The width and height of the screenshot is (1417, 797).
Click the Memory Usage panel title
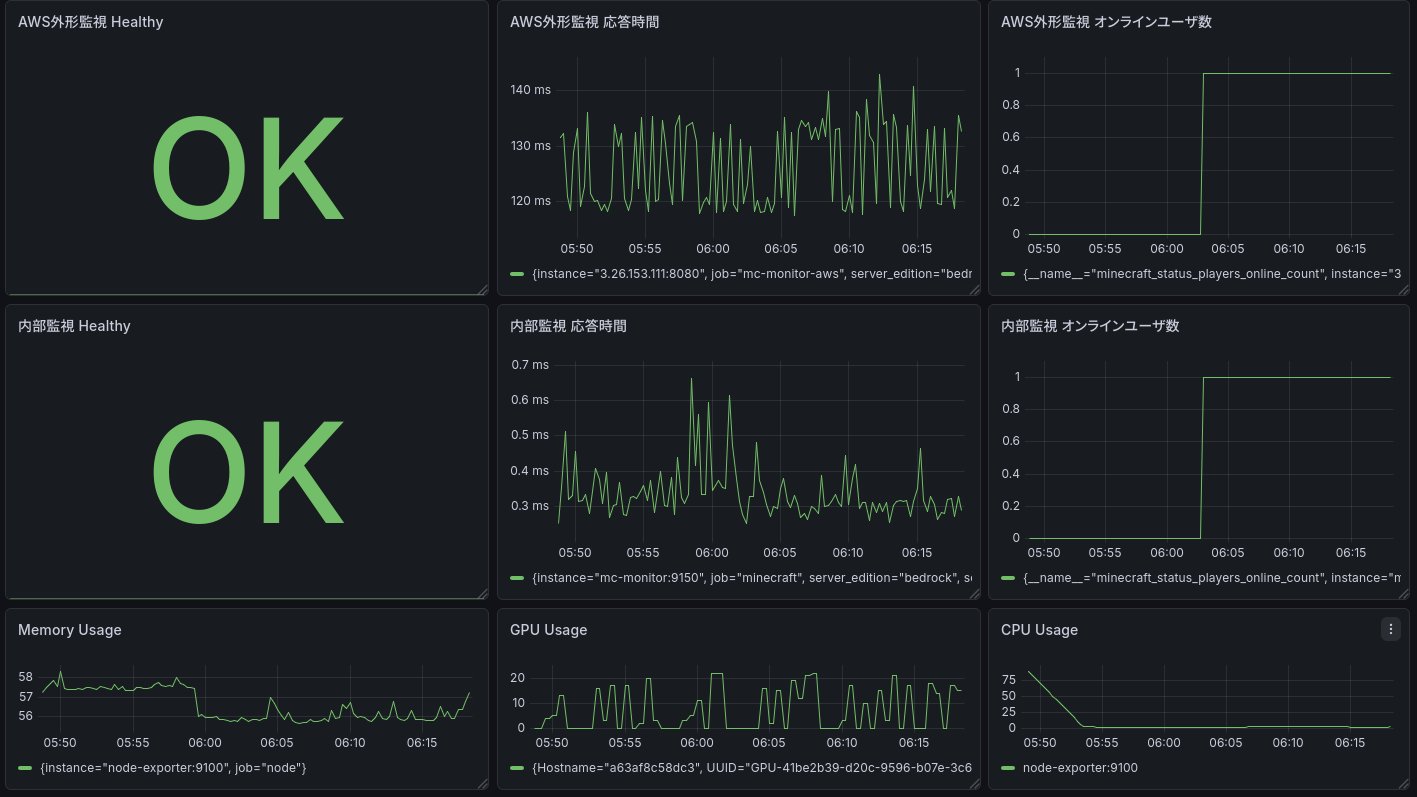pos(70,630)
